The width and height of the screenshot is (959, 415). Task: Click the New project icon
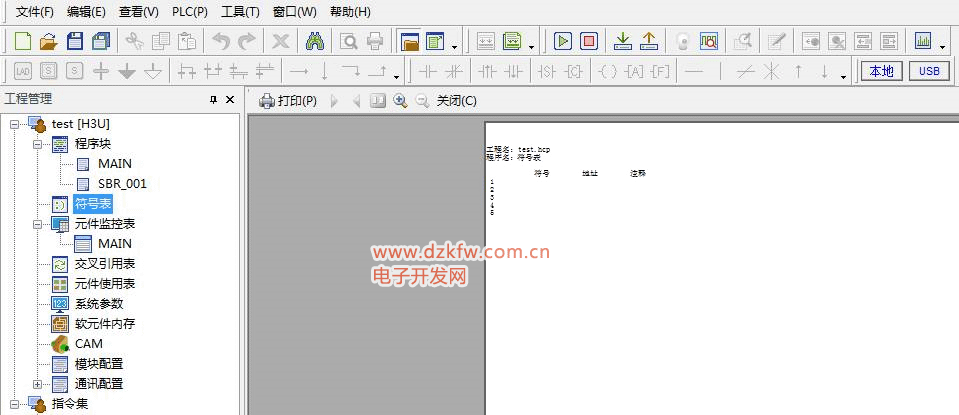(22, 41)
